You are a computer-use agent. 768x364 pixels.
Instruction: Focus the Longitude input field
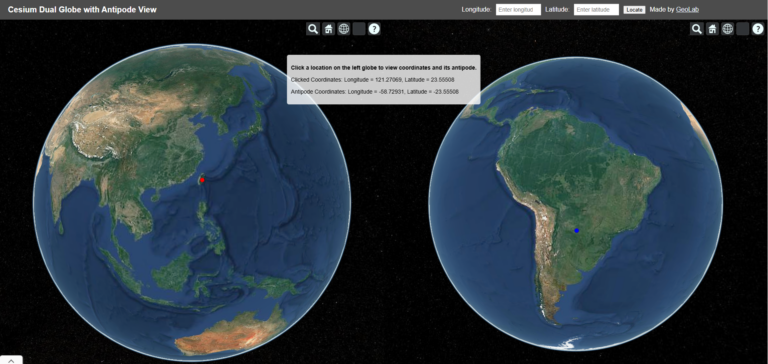click(518, 10)
